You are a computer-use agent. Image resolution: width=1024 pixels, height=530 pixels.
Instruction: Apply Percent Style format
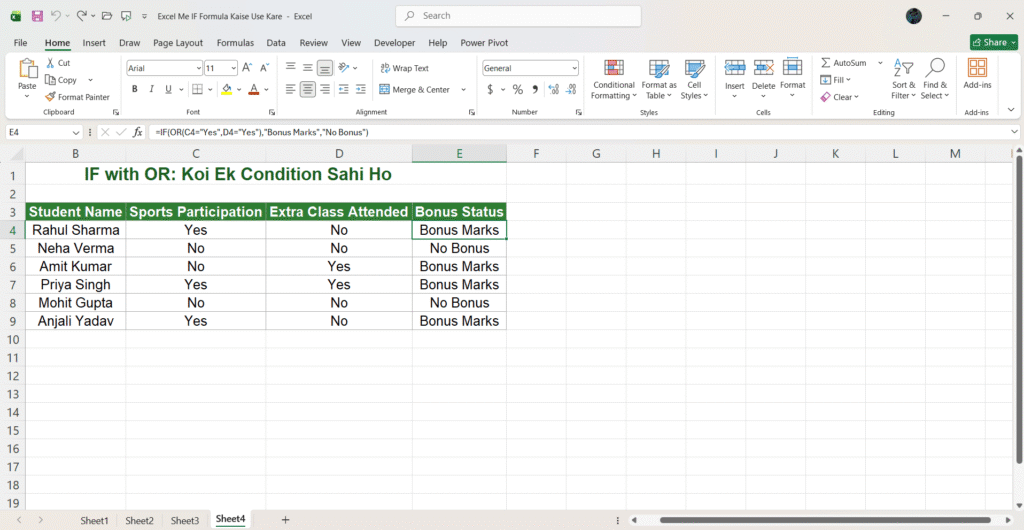518,89
